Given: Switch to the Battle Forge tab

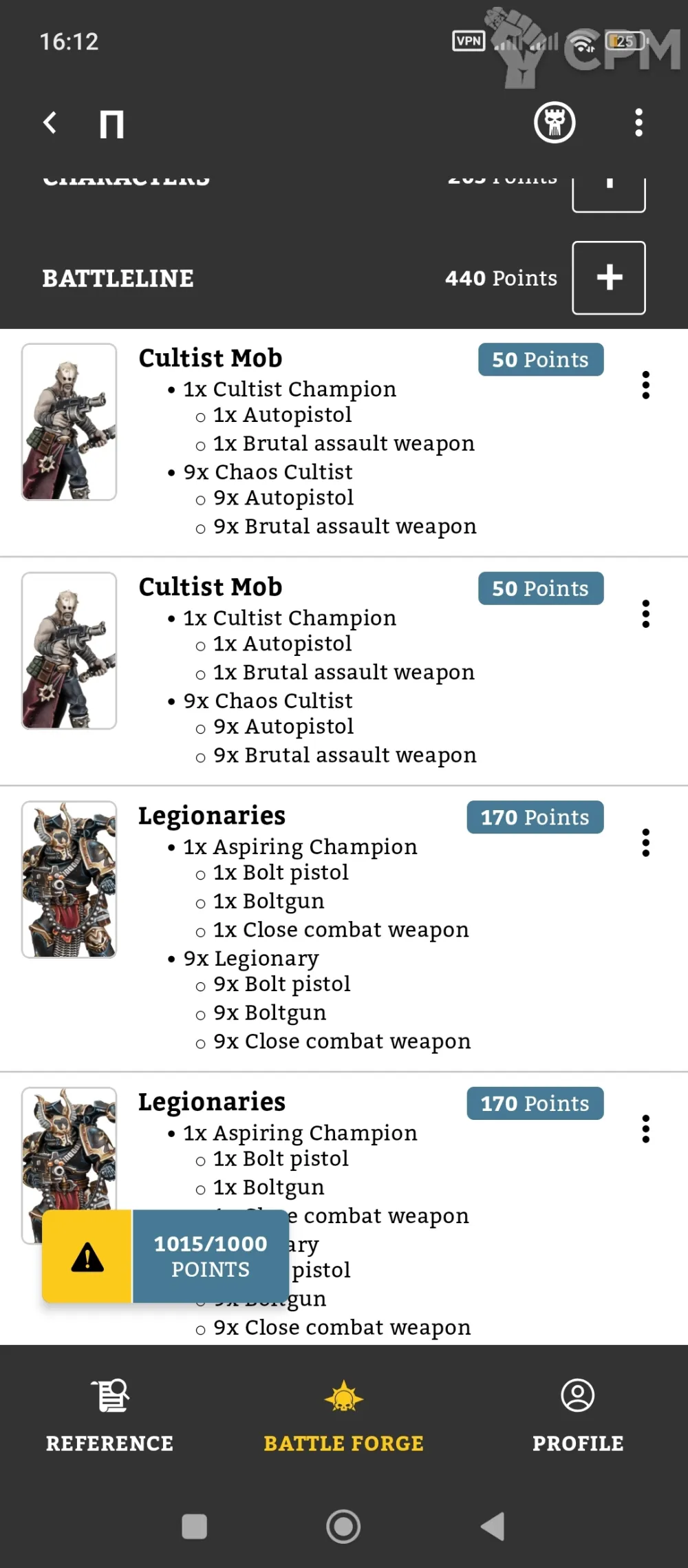Looking at the screenshot, I should (x=343, y=1415).
